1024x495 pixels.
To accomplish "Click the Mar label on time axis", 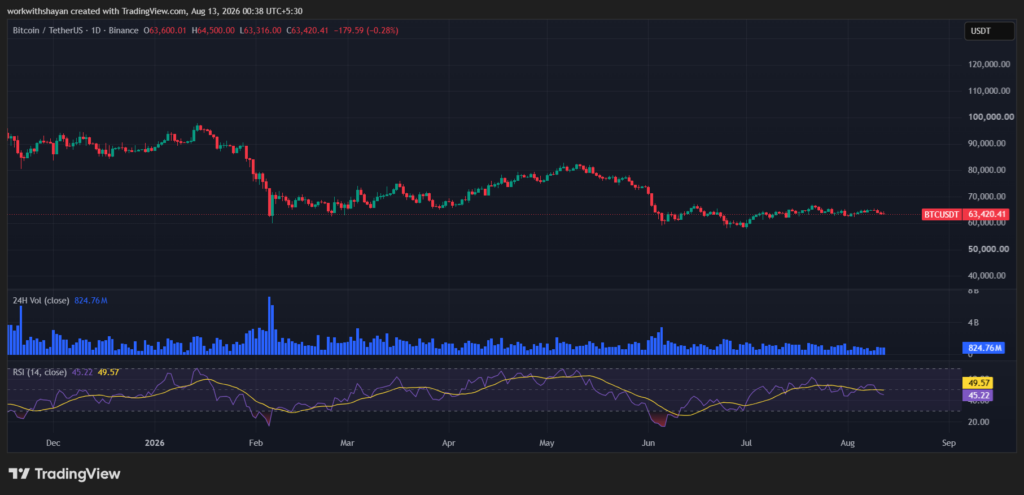I will point(347,443).
